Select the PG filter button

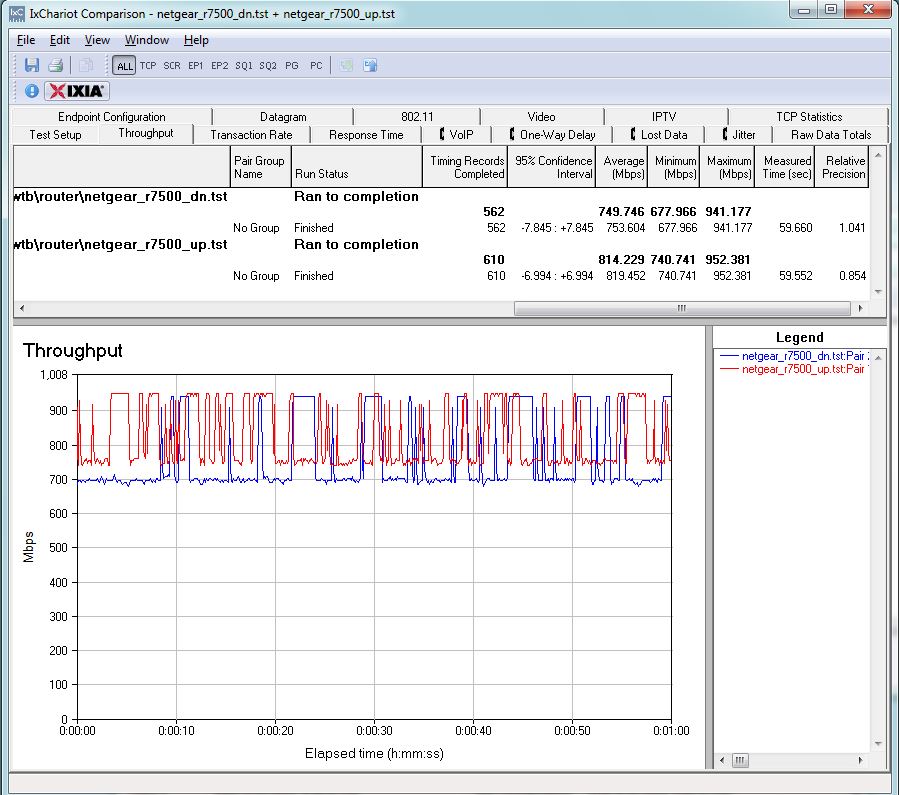point(292,66)
